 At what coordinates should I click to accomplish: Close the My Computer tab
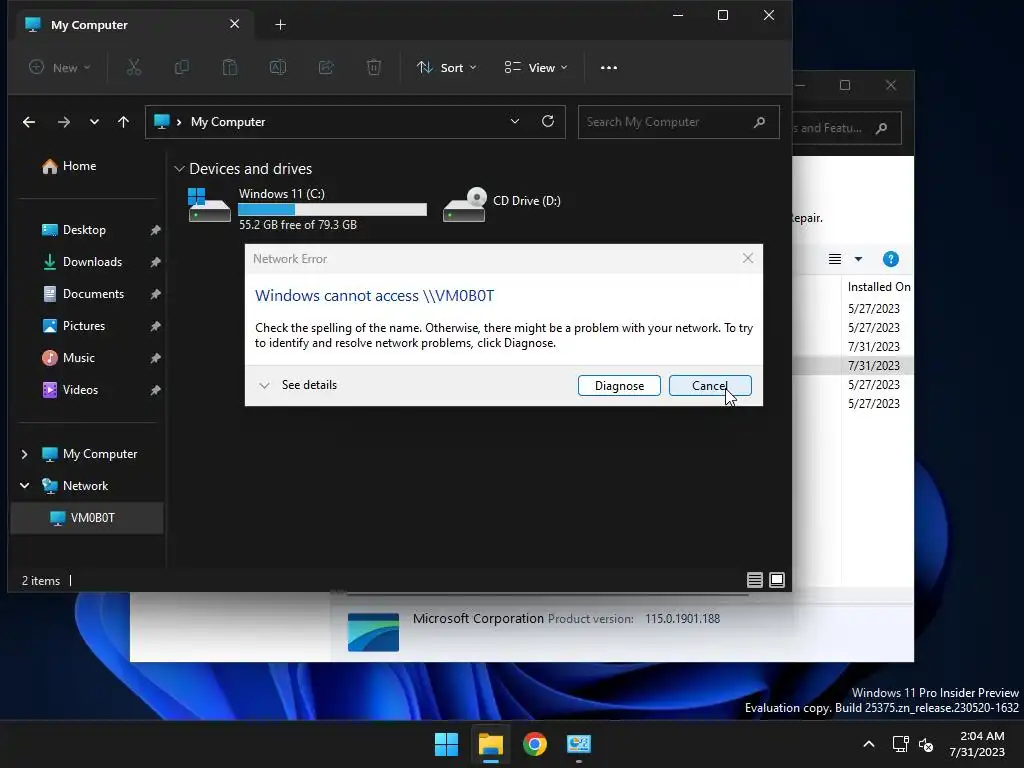click(x=234, y=24)
